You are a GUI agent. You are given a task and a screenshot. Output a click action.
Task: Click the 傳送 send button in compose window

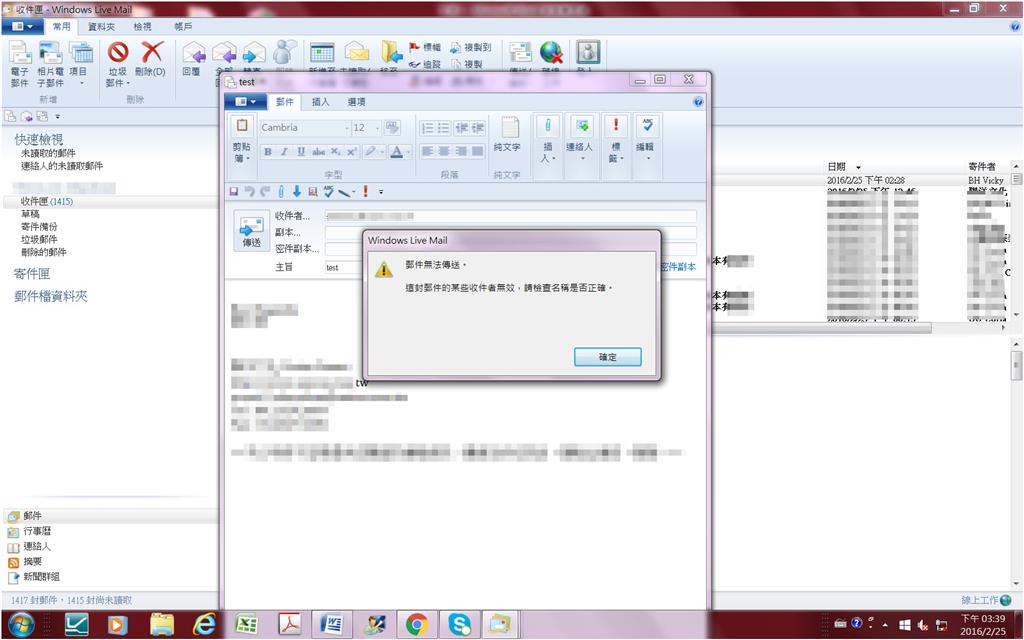click(x=251, y=231)
